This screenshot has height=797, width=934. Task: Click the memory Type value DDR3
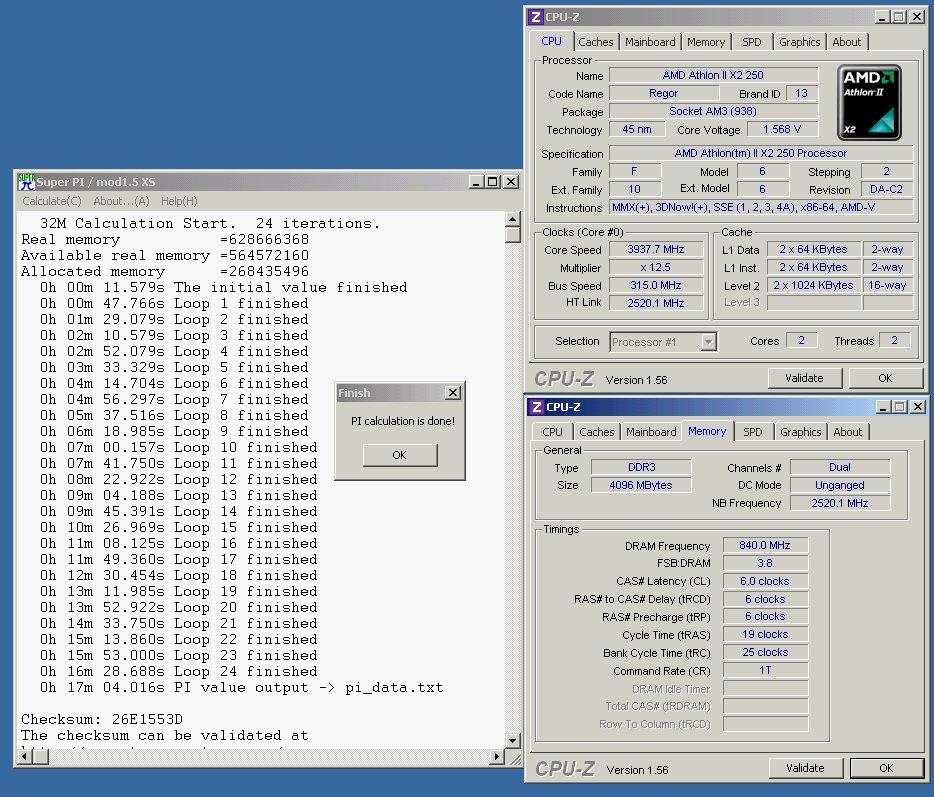pos(642,467)
